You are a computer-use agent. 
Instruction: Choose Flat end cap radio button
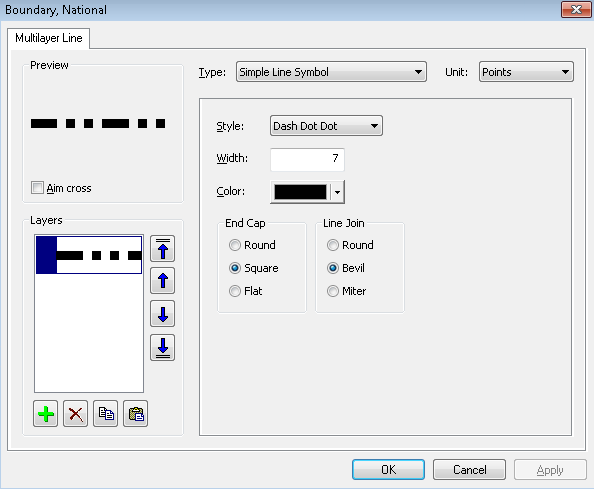pos(235,291)
